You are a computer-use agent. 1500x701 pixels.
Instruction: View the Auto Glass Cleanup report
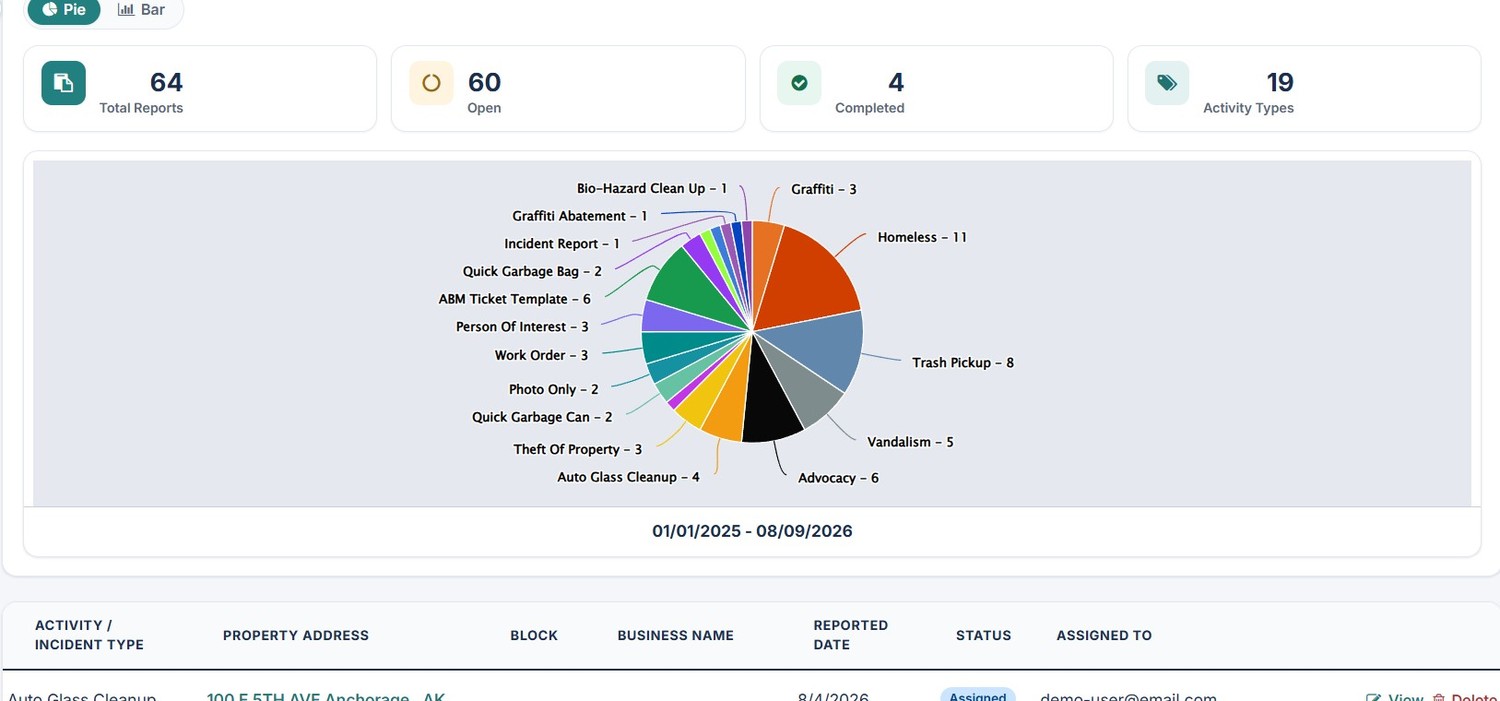click(1394, 697)
